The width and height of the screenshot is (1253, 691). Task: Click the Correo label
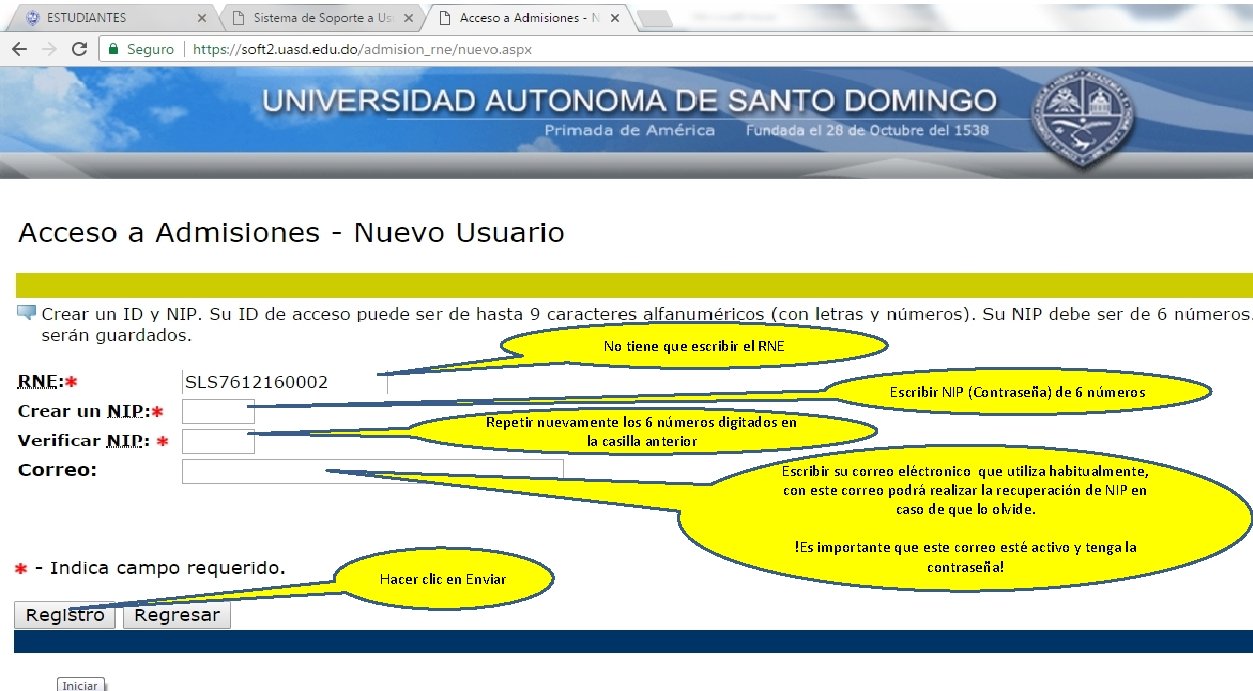pyautogui.click(x=57, y=470)
